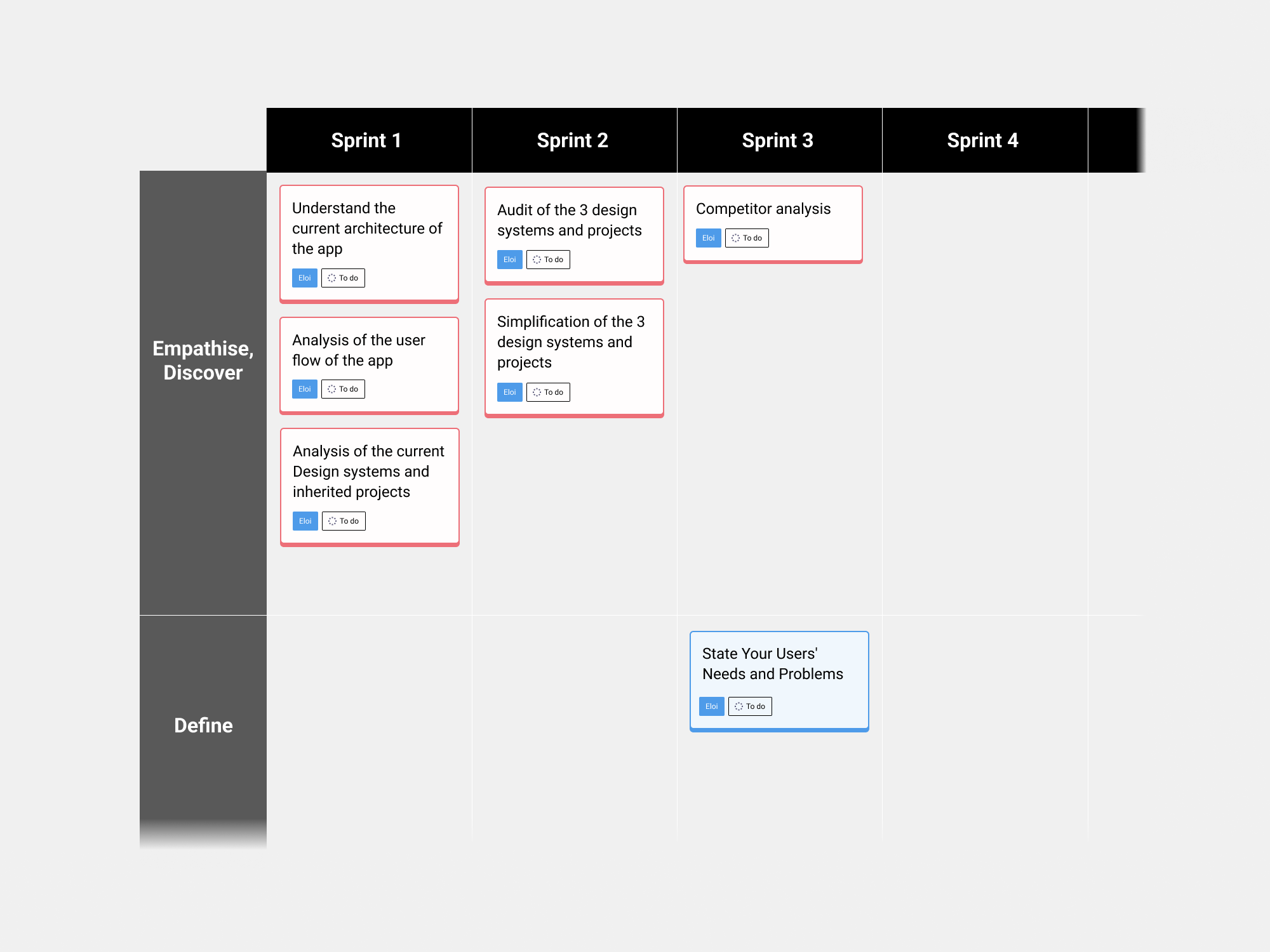1270x952 pixels.
Task: Click To do status on Audit design systems card
Action: tap(548, 260)
